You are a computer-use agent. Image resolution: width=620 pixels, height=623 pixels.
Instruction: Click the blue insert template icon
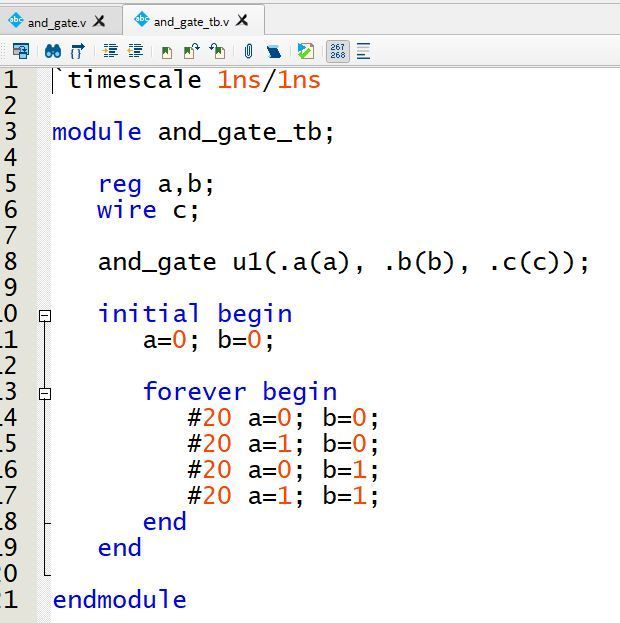tap(274, 52)
